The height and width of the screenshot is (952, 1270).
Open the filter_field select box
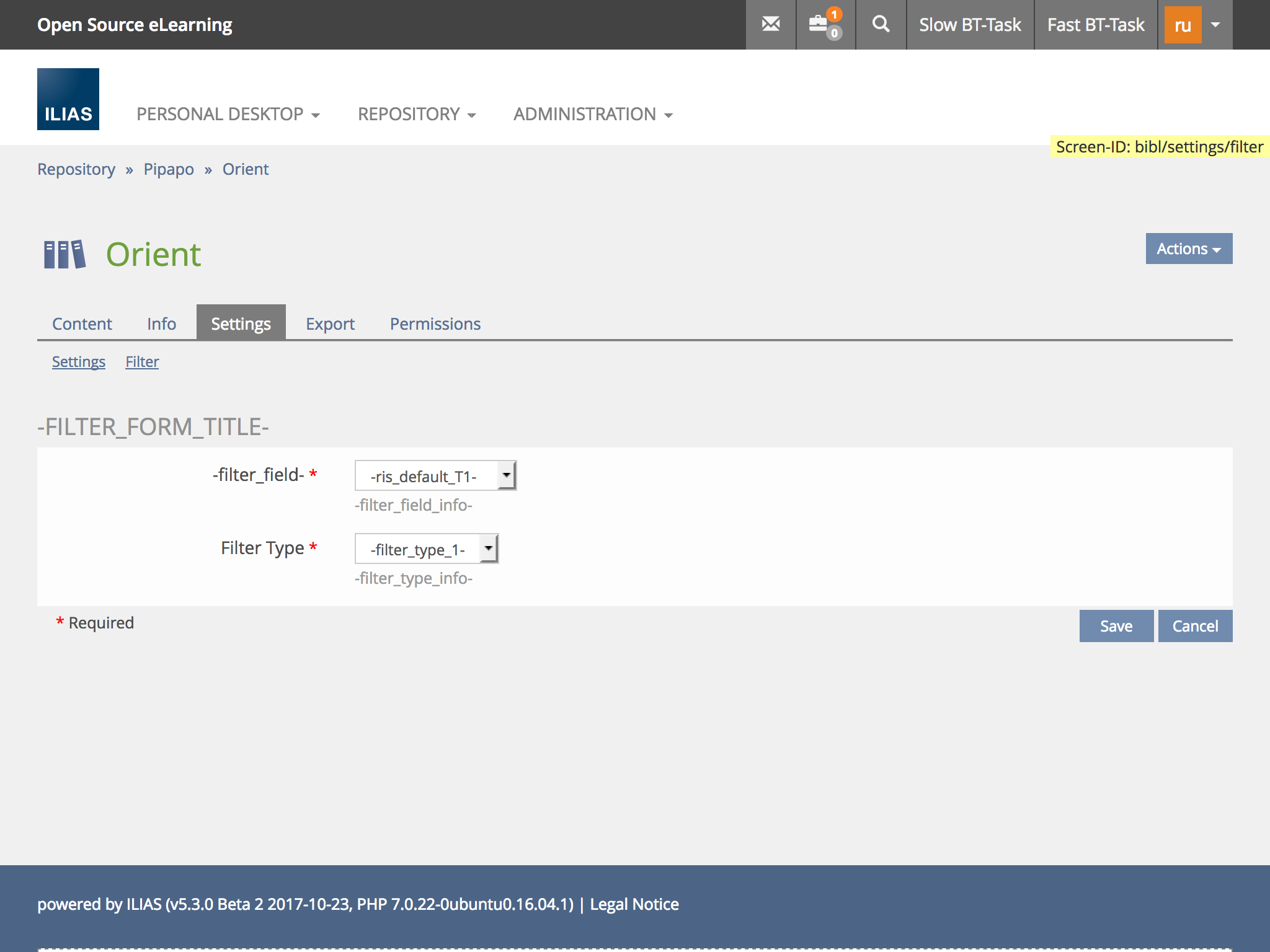[435, 476]
